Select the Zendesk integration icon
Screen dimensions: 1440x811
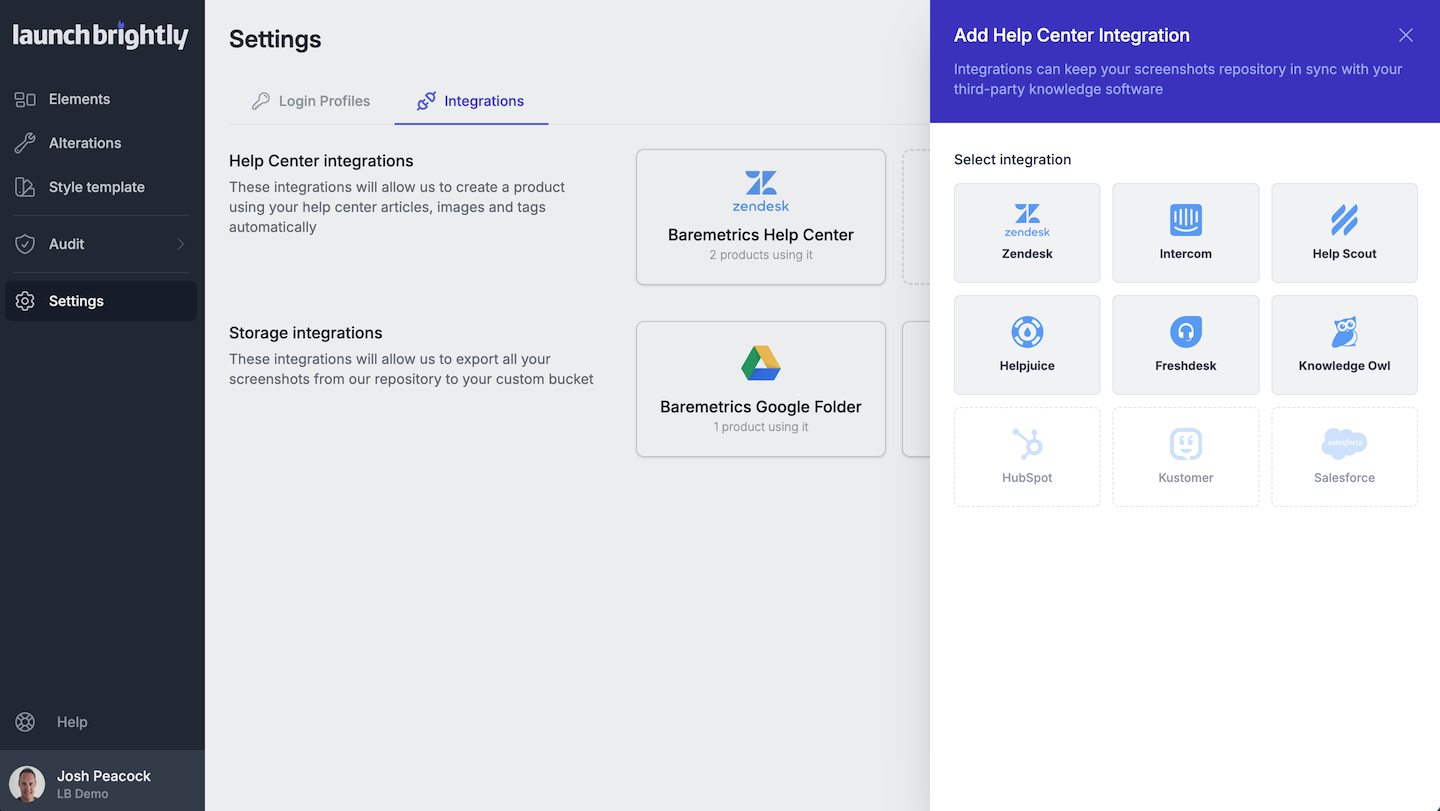pyautogui.click(x=1027, y=232)
